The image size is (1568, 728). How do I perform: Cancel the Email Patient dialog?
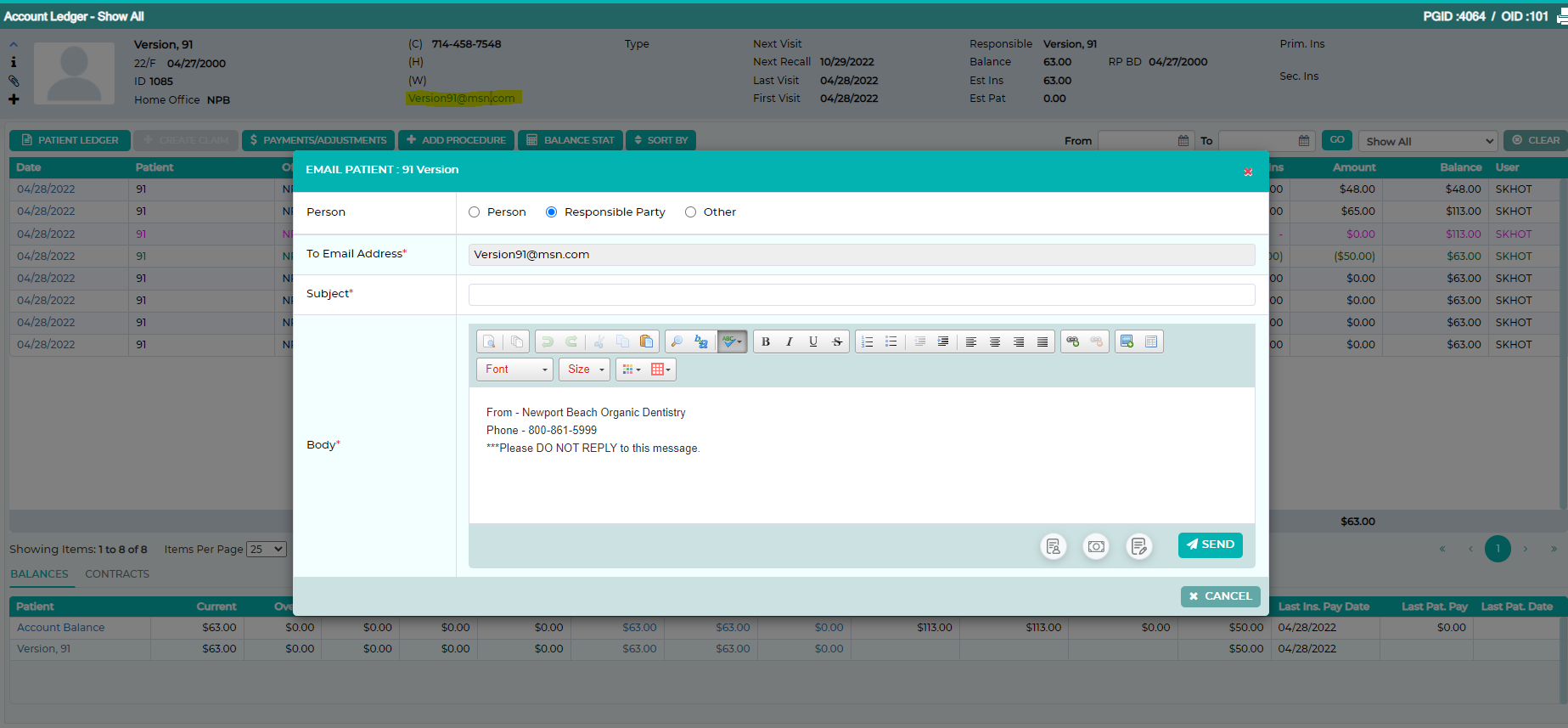point(1220,596)
